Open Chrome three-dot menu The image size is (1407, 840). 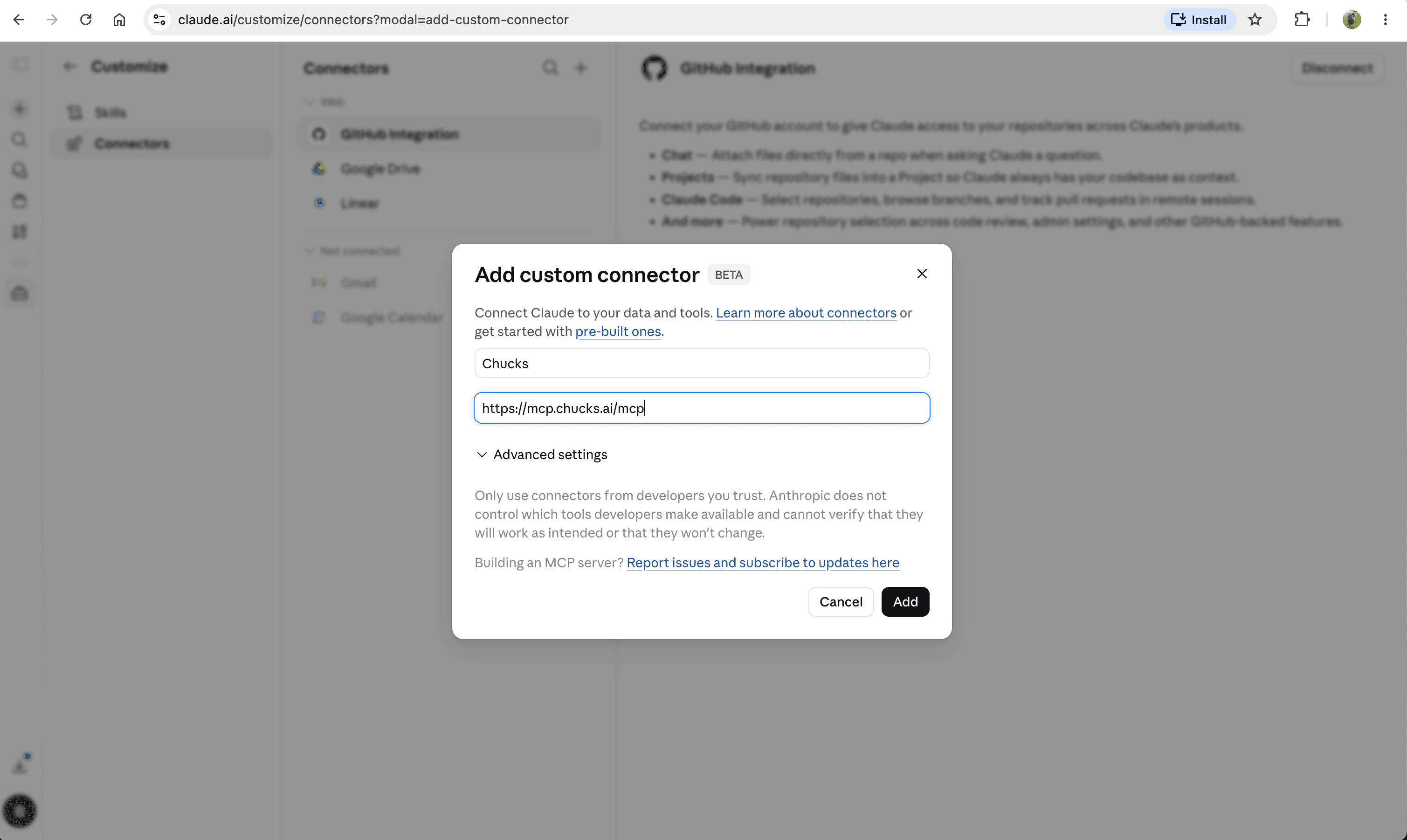(x=1385, y=20)
